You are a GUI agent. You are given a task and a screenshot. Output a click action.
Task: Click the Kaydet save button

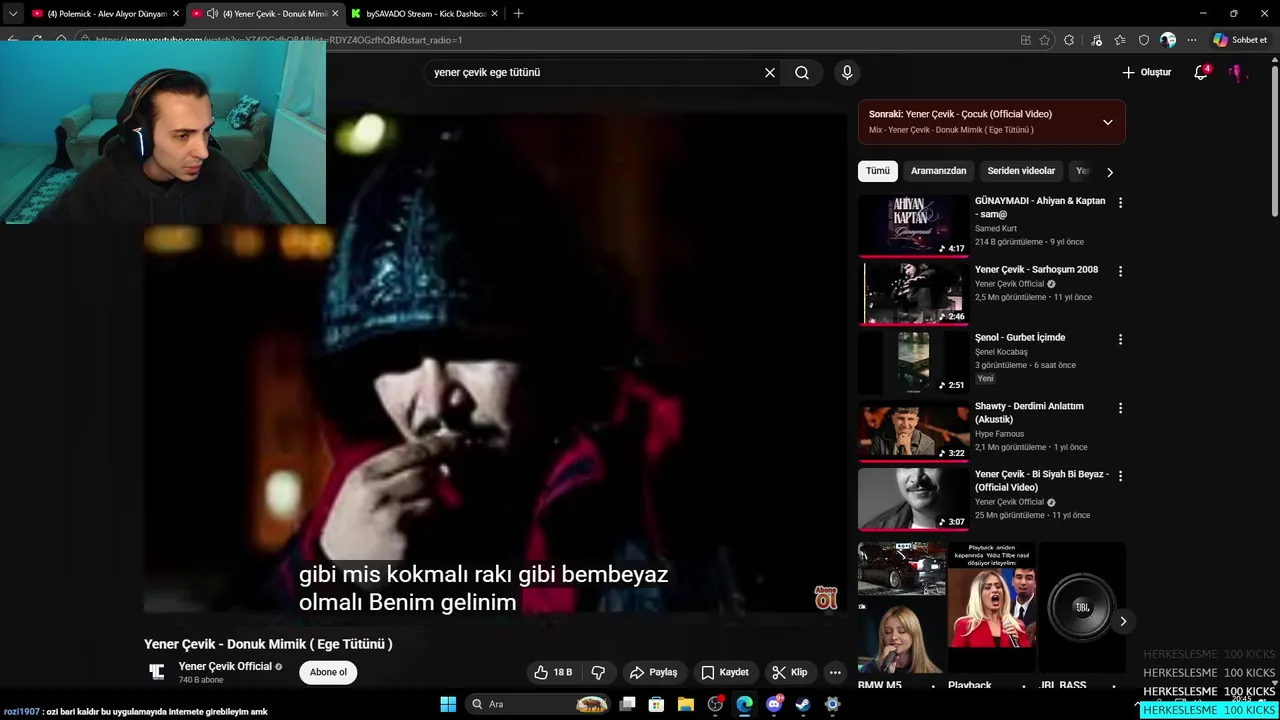point(725,672)
